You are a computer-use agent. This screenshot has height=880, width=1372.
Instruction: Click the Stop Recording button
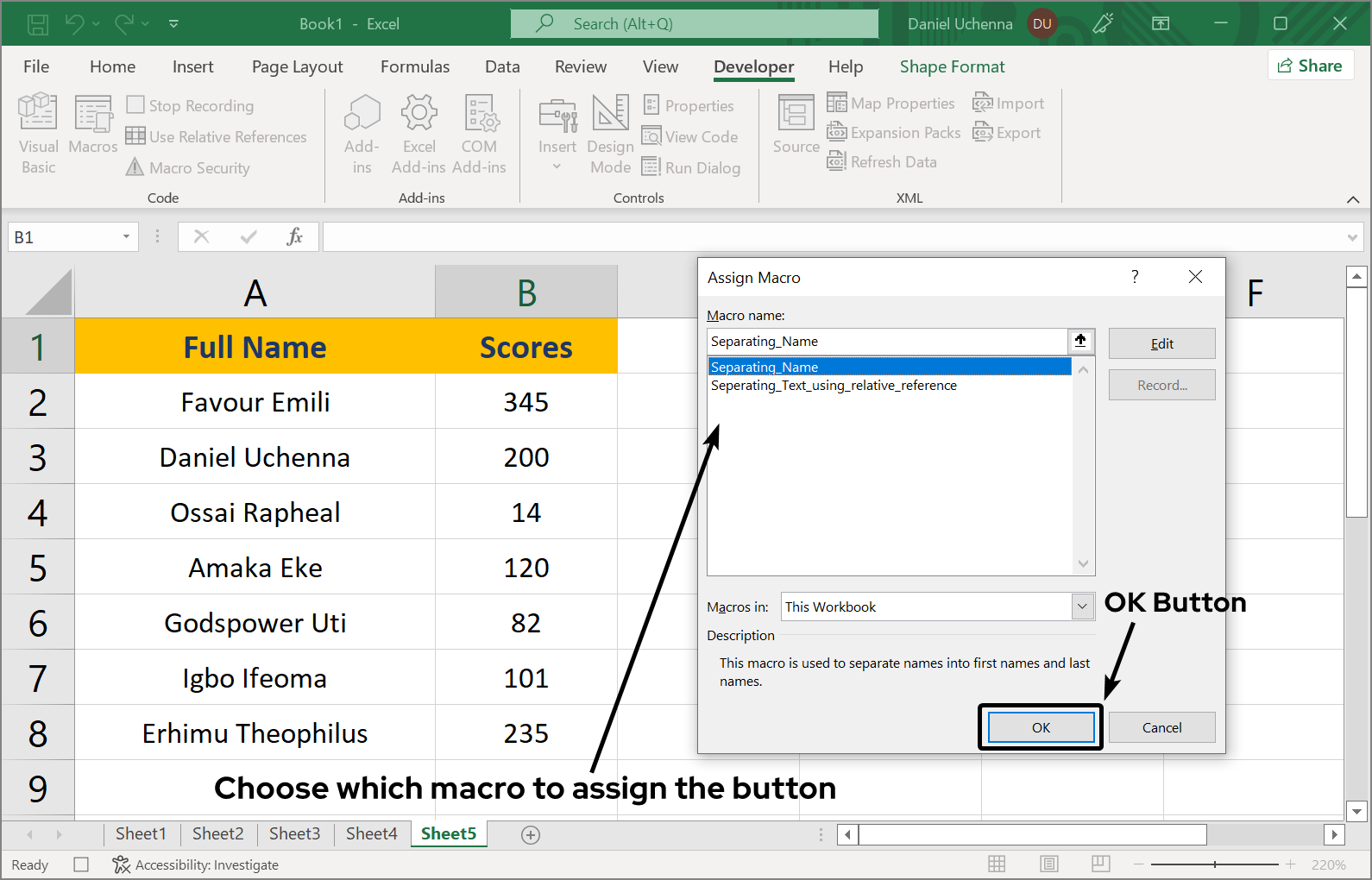click(191, 105)
